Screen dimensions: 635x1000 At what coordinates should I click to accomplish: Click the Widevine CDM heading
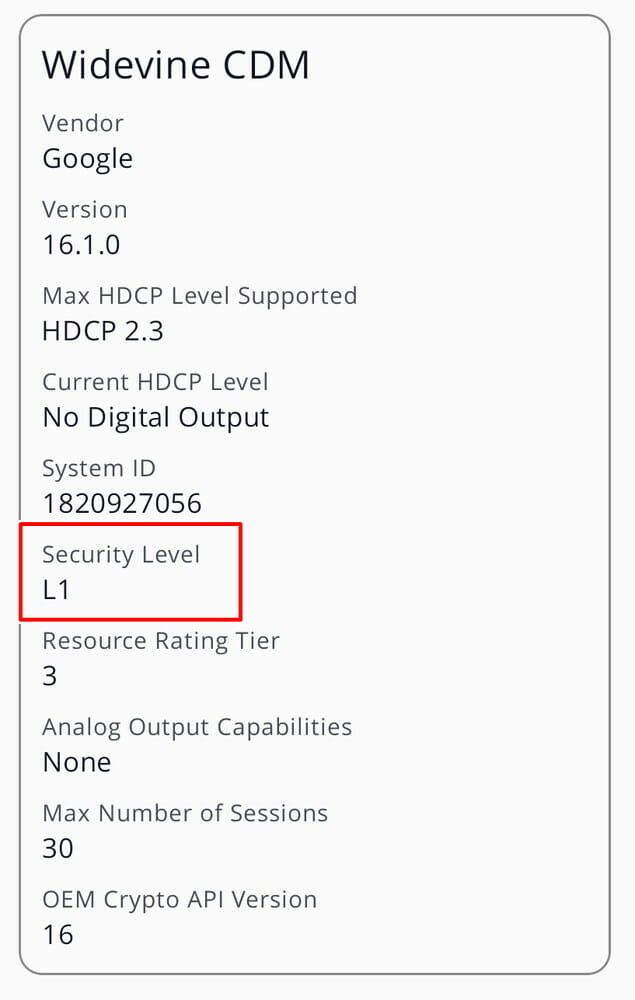pos(176,66)
